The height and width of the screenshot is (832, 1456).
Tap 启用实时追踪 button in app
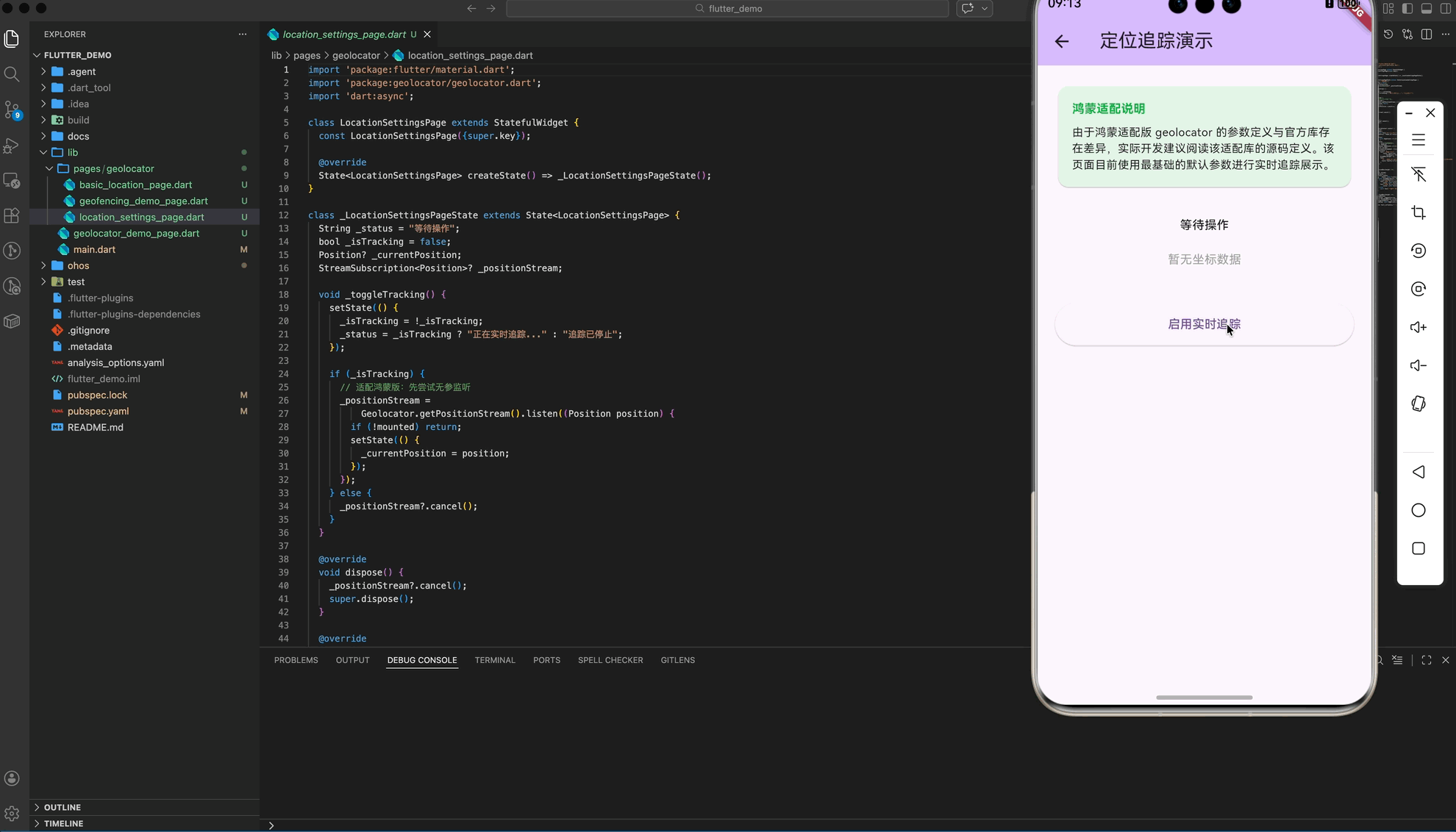(1204, 325)
